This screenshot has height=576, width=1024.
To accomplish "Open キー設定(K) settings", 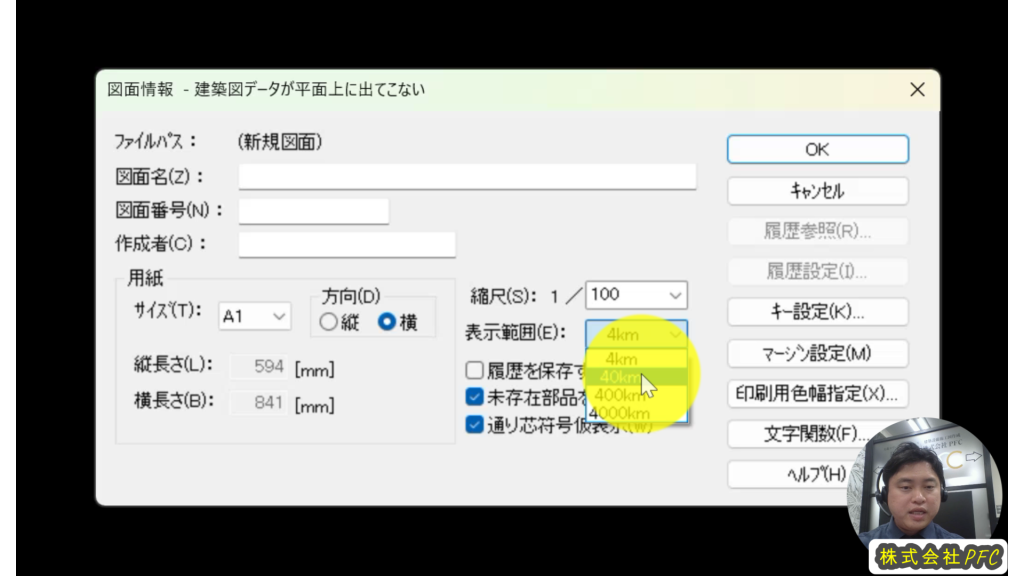I will pos(818,312).
